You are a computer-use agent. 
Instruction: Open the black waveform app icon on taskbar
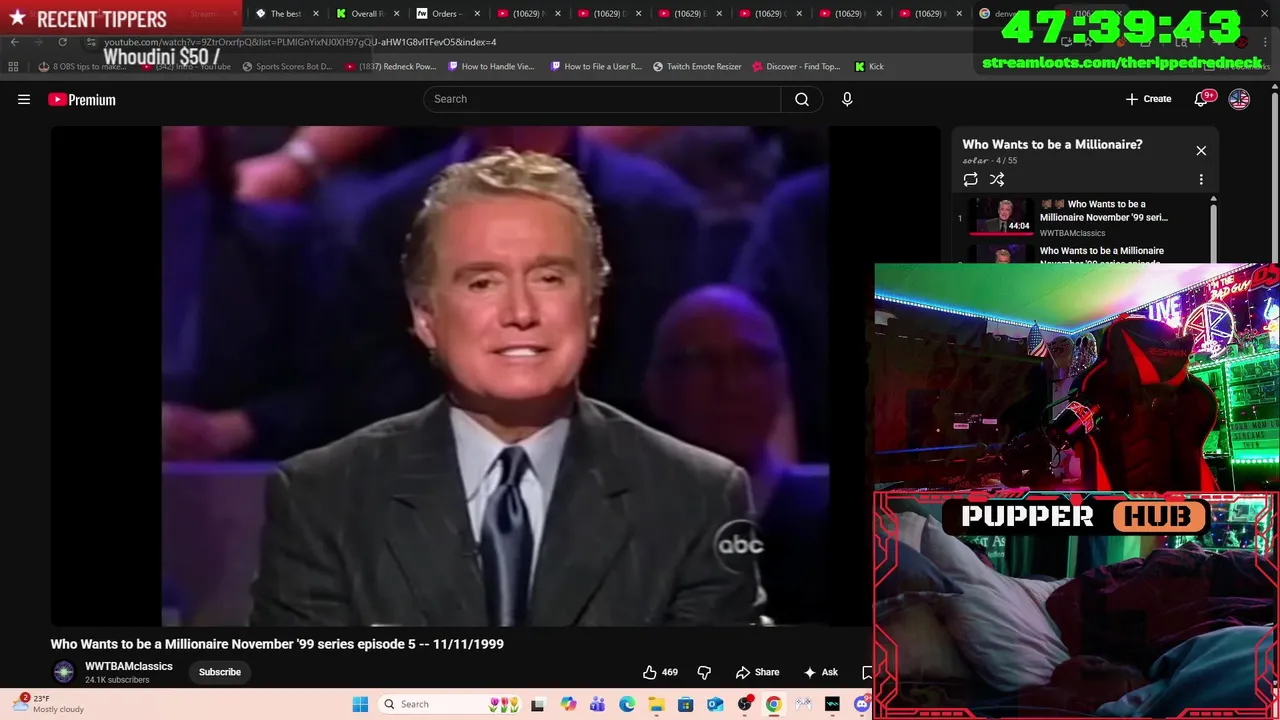tap(832, 705)
